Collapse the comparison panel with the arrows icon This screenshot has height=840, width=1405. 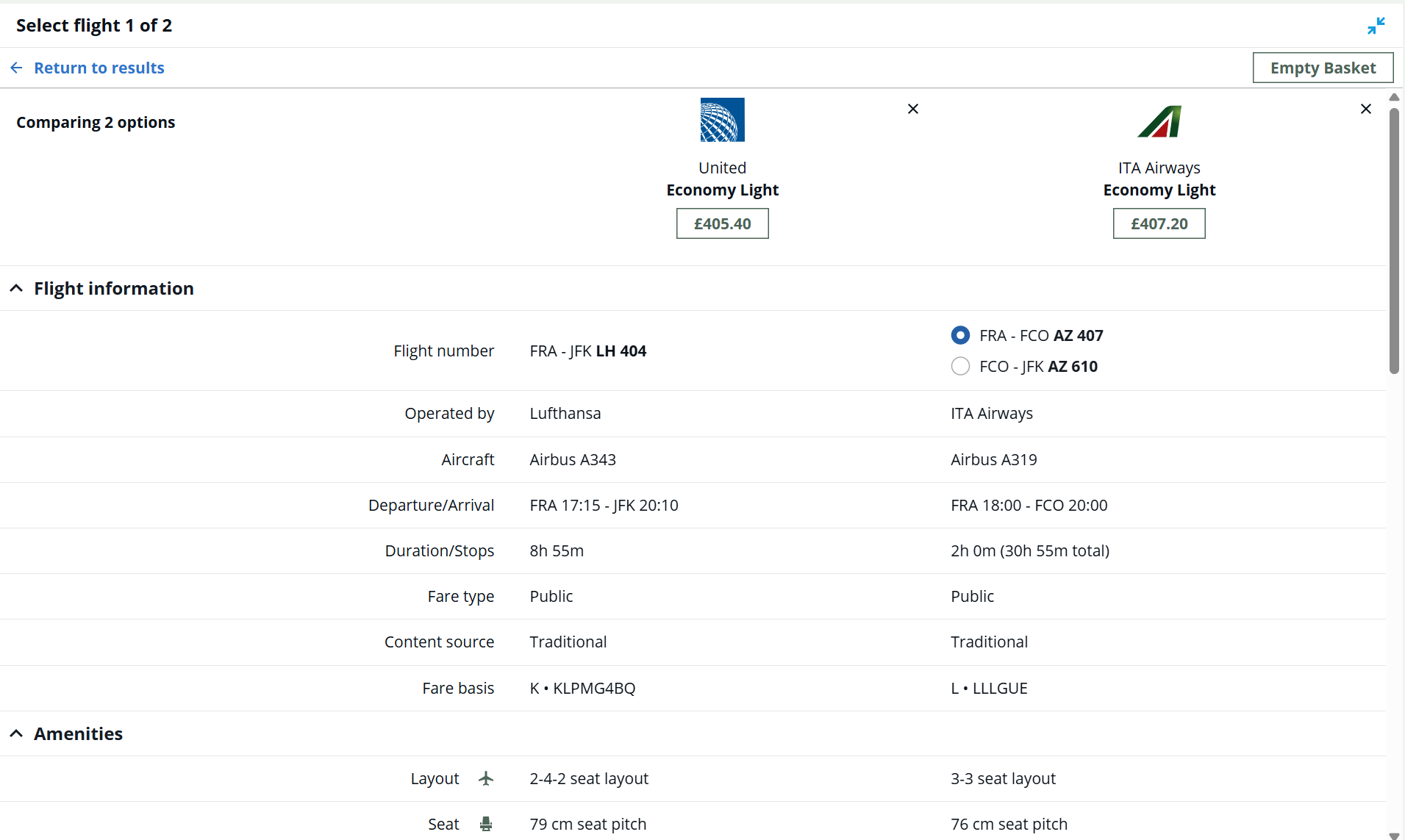tap(1376, 26)
